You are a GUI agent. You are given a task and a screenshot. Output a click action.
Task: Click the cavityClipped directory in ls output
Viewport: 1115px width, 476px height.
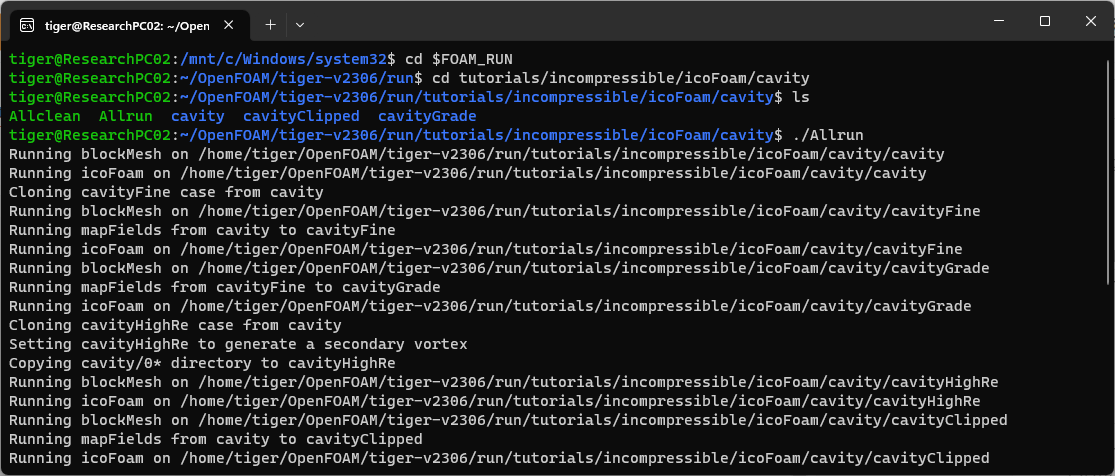coord(301,116)
